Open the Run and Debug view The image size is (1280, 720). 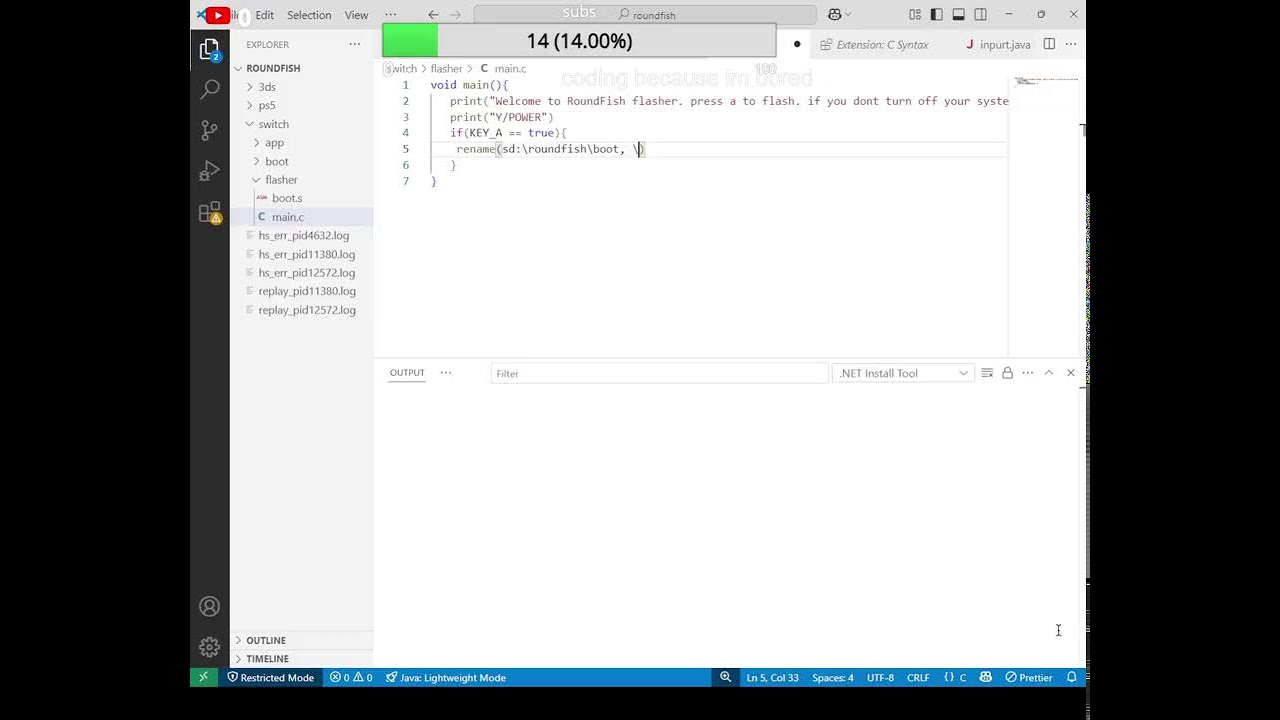pyautogui.click(x=209, y=170)
